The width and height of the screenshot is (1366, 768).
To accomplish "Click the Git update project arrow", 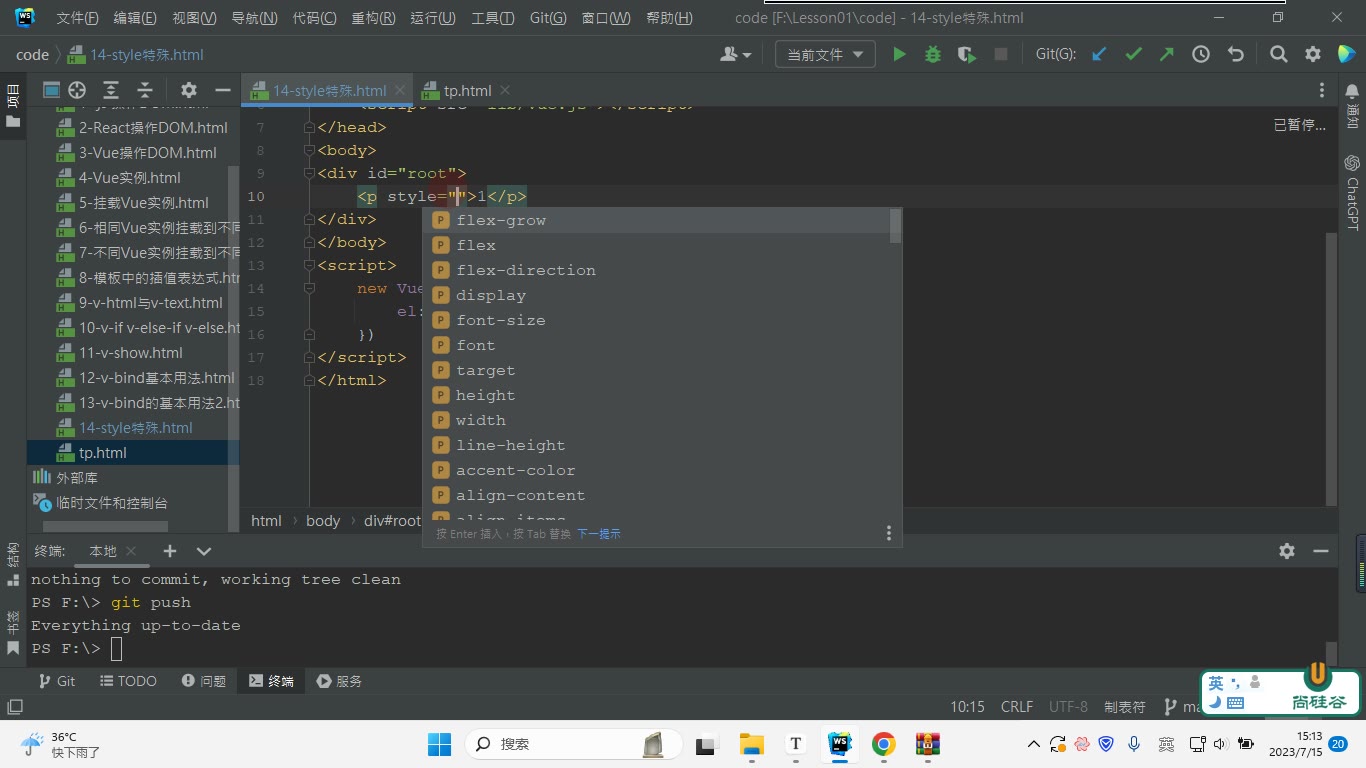I will [1099, 55].
